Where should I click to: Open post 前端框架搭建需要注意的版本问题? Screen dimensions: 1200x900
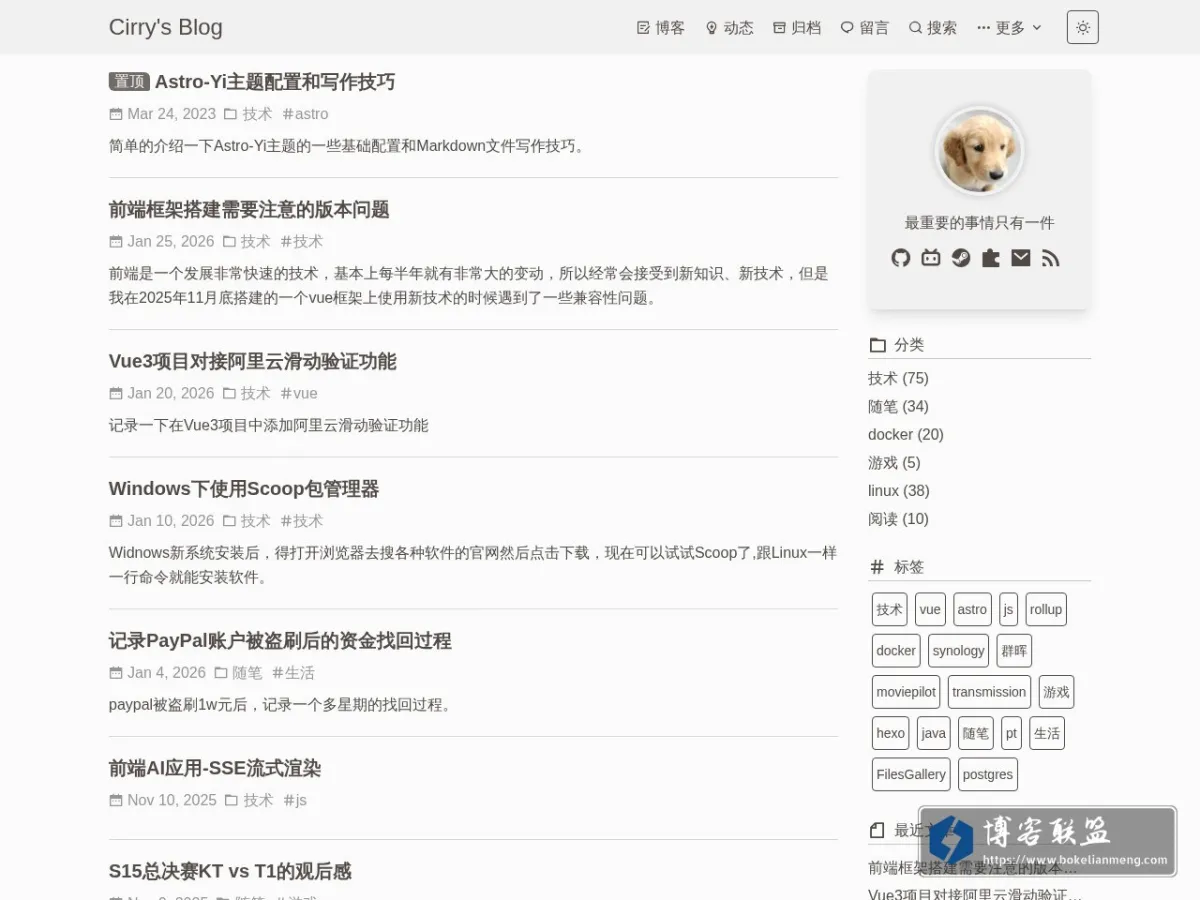pos(249,209)
